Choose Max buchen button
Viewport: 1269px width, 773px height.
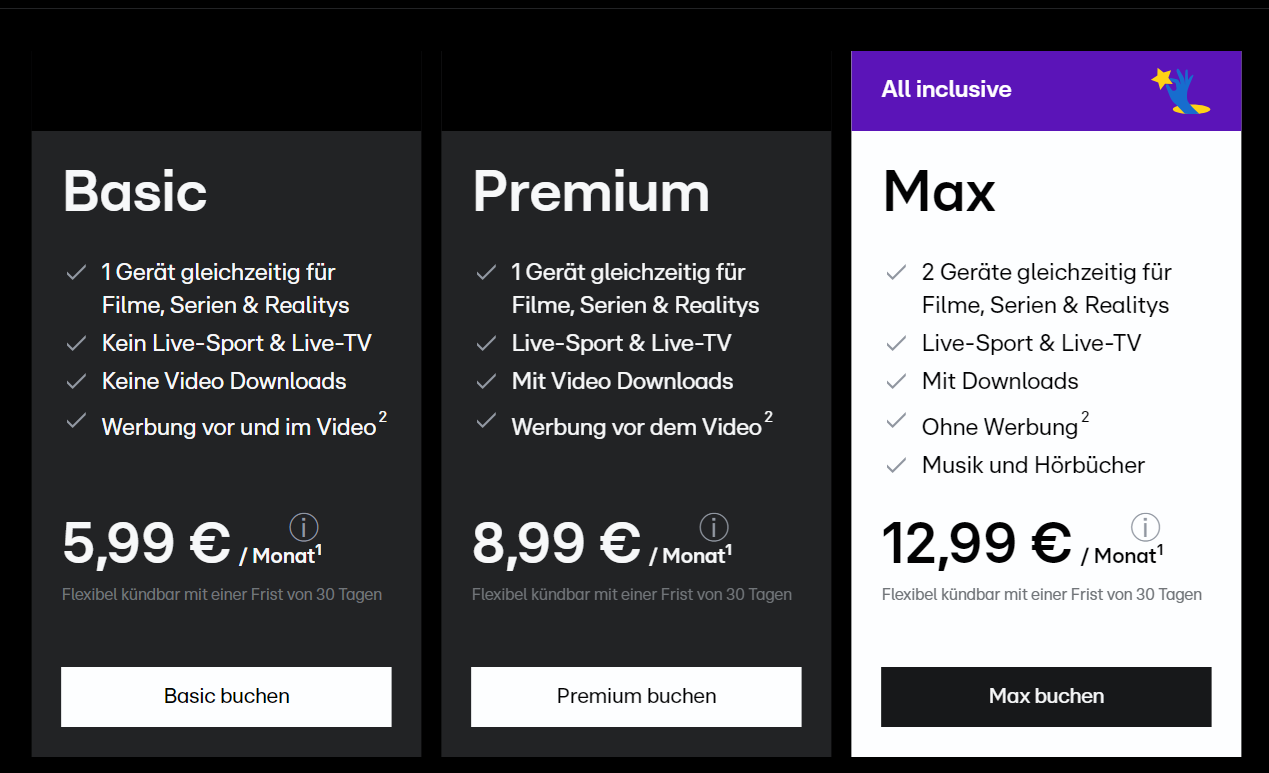[x=1046, y=696]
